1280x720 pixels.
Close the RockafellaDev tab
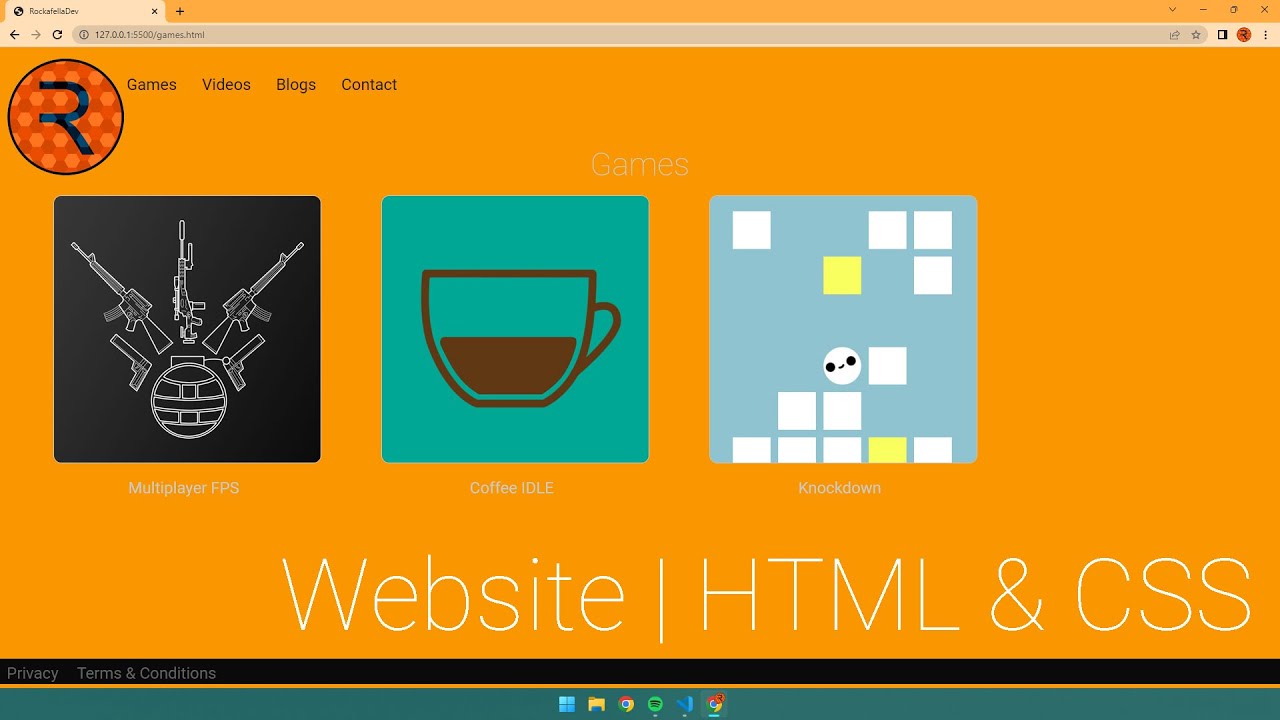(x=154, y=11)
